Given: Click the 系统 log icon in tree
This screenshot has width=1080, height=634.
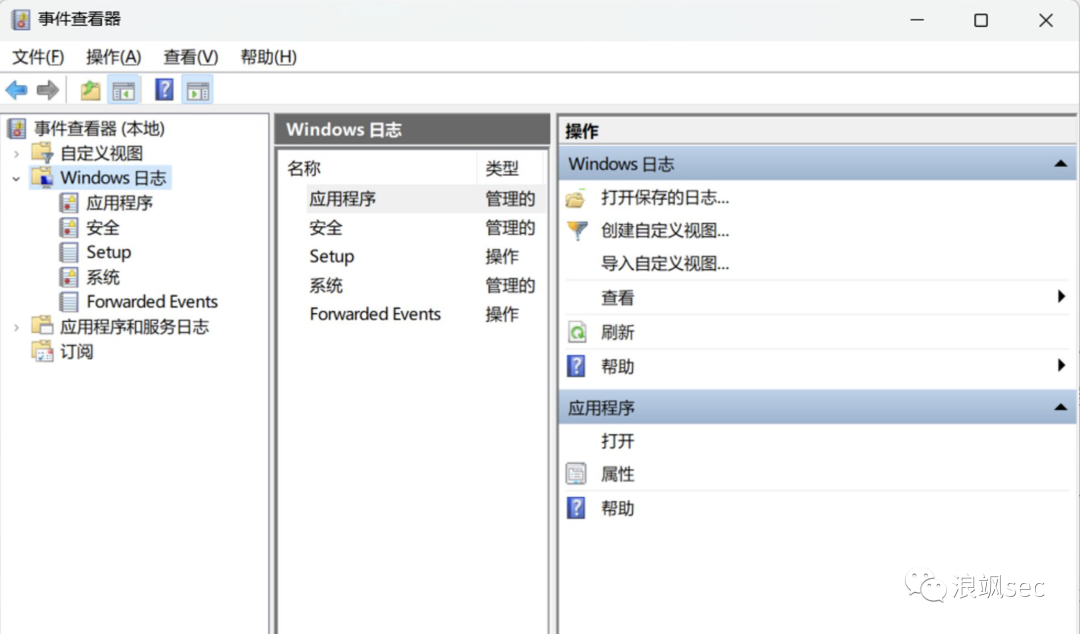Looking at the screenshot, I should pyautogui.click(x=69, y=277).
